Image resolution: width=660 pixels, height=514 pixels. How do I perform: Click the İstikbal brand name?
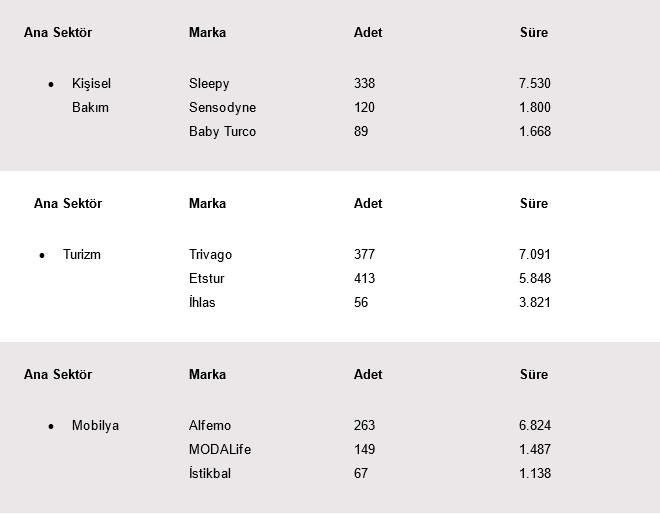pos(210,474)
